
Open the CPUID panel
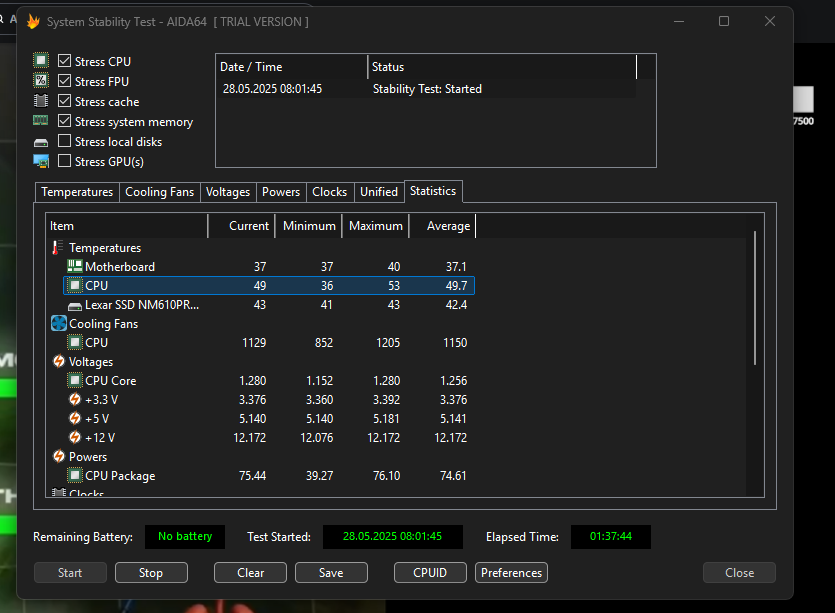430,573
